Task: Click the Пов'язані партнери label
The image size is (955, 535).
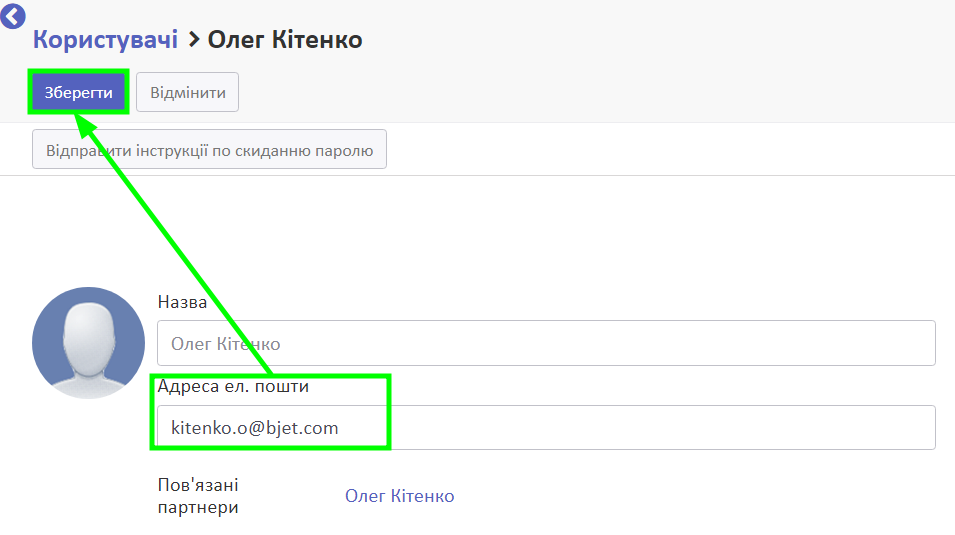Action: 198,496
